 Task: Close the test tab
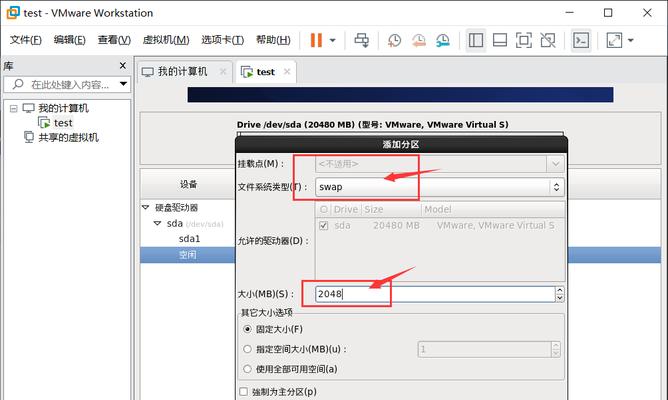coord(287,72)
